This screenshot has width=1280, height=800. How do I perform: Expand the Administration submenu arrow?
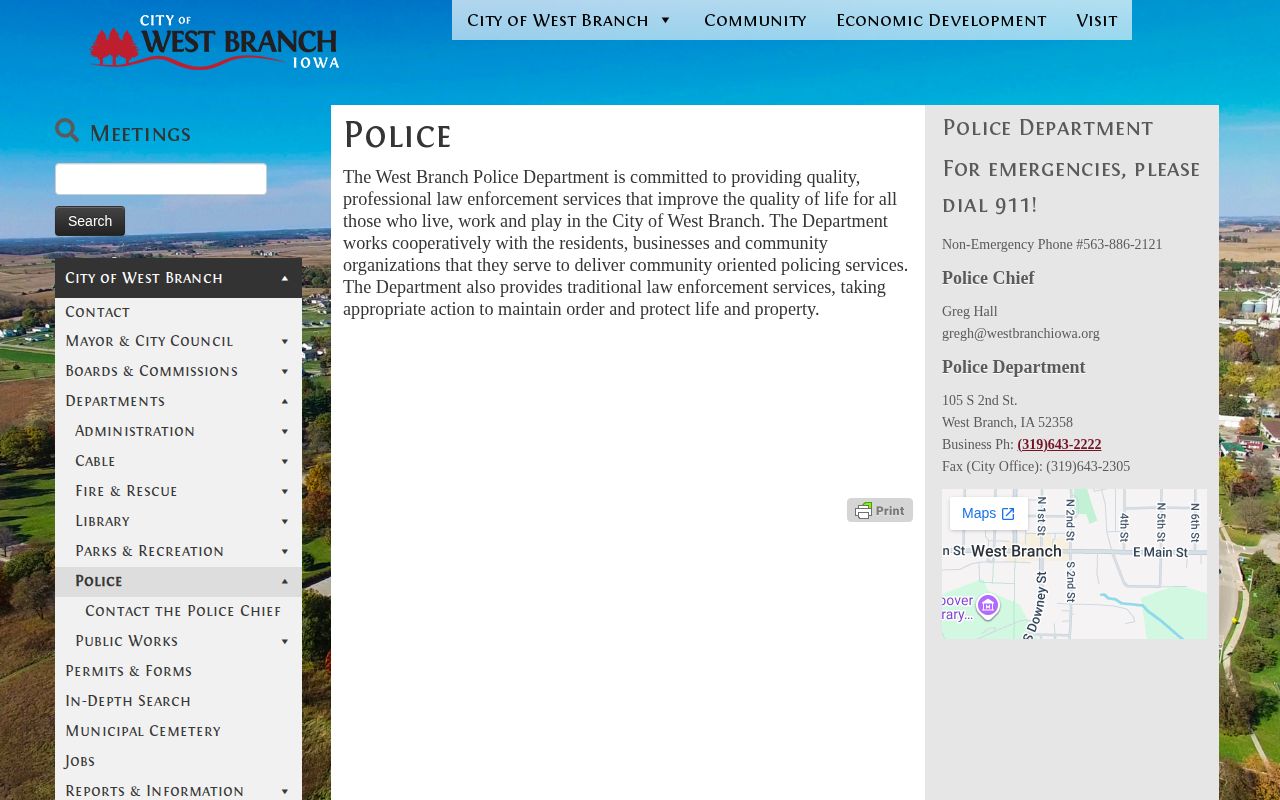point(285,431)
